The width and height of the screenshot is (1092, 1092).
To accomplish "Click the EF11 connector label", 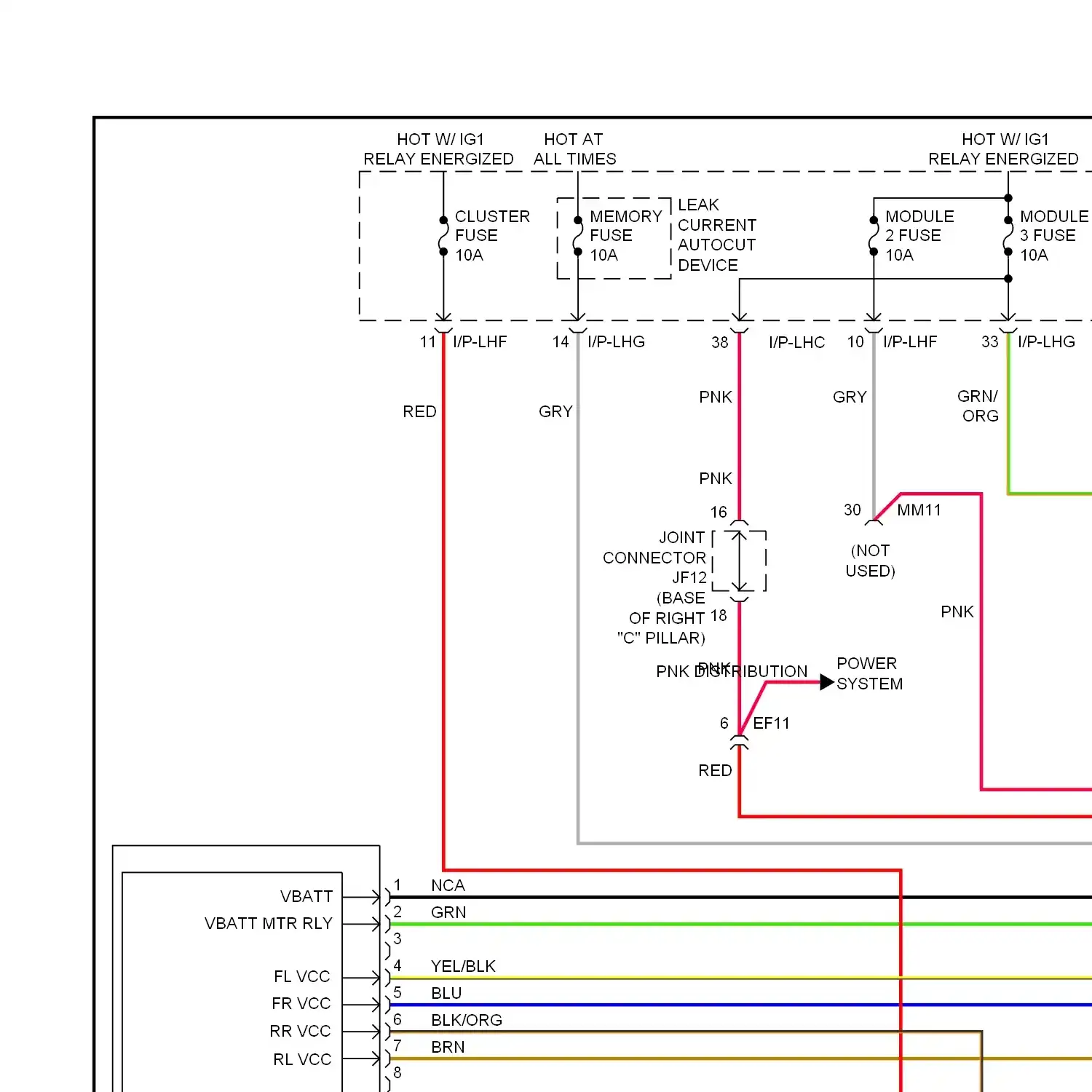I will [x=771, y=724].
